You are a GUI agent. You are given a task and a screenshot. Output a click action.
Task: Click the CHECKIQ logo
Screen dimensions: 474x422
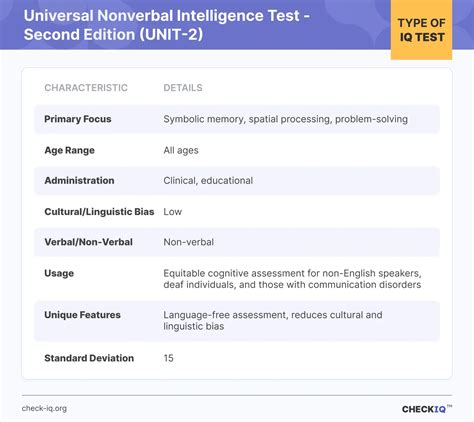[x=427, y=409]
